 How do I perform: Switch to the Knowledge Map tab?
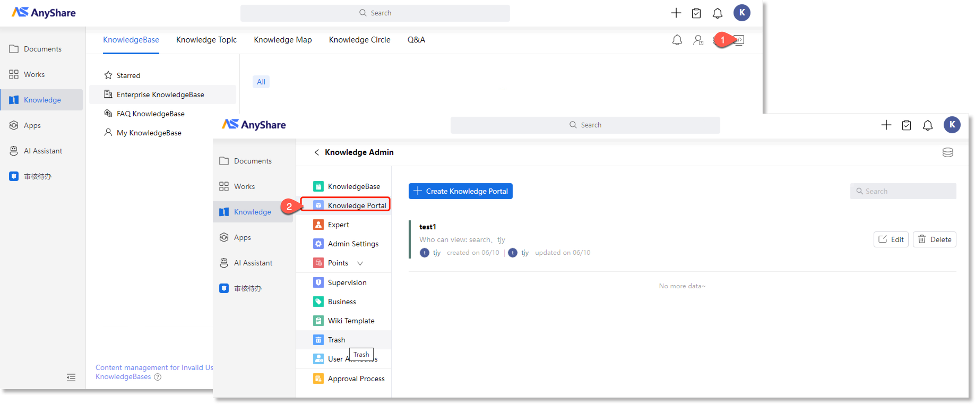[x=281, y=40]
